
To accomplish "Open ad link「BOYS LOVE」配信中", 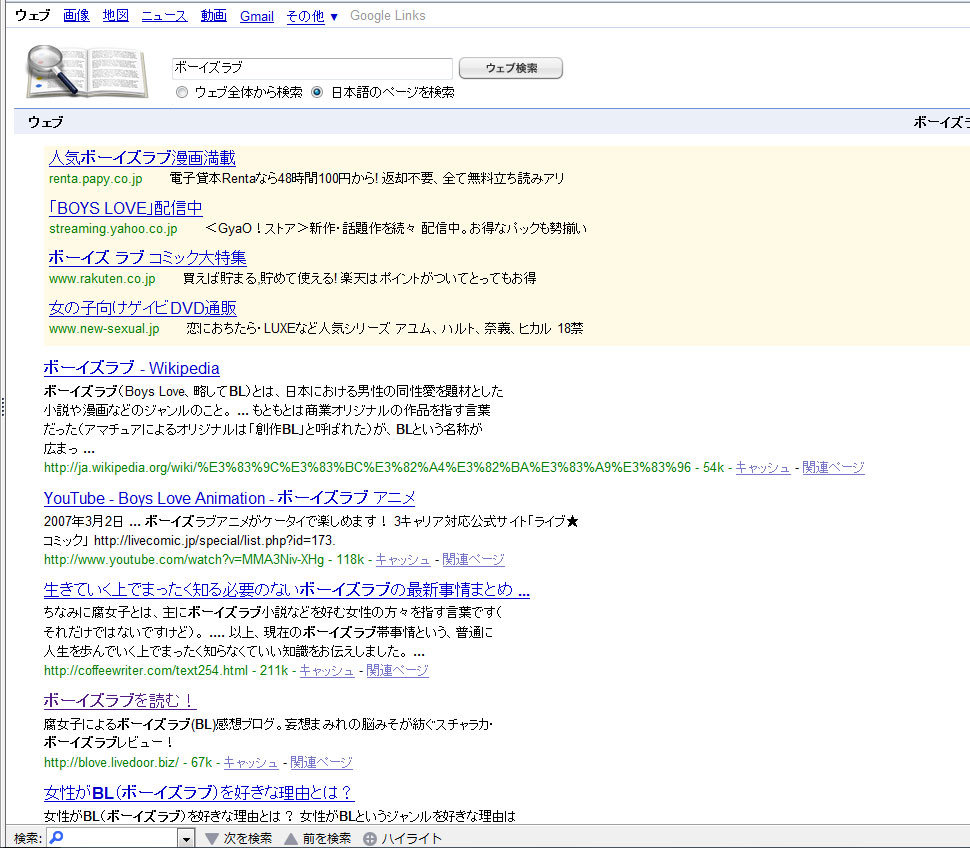I will coord(126,208).
